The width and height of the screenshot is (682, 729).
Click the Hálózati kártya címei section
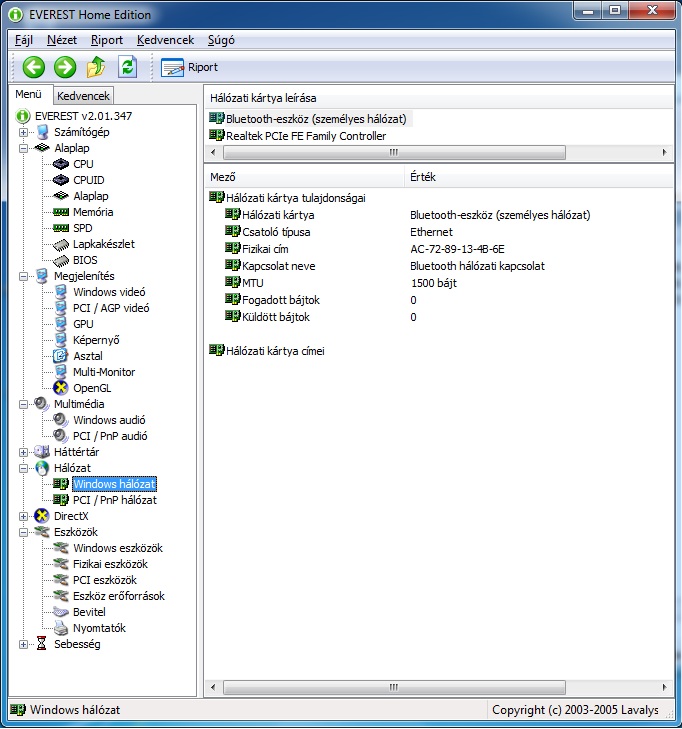267,351
